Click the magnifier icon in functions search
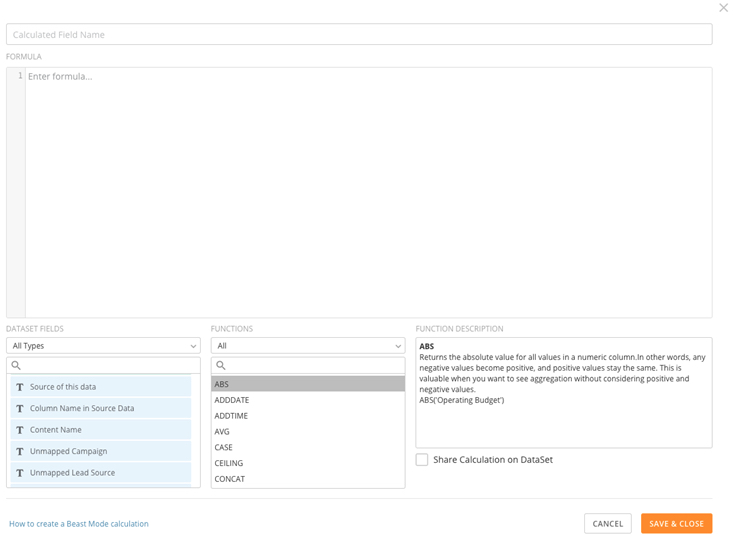The image size is (733, 545). pyautogui.click(x=222, y=366)
